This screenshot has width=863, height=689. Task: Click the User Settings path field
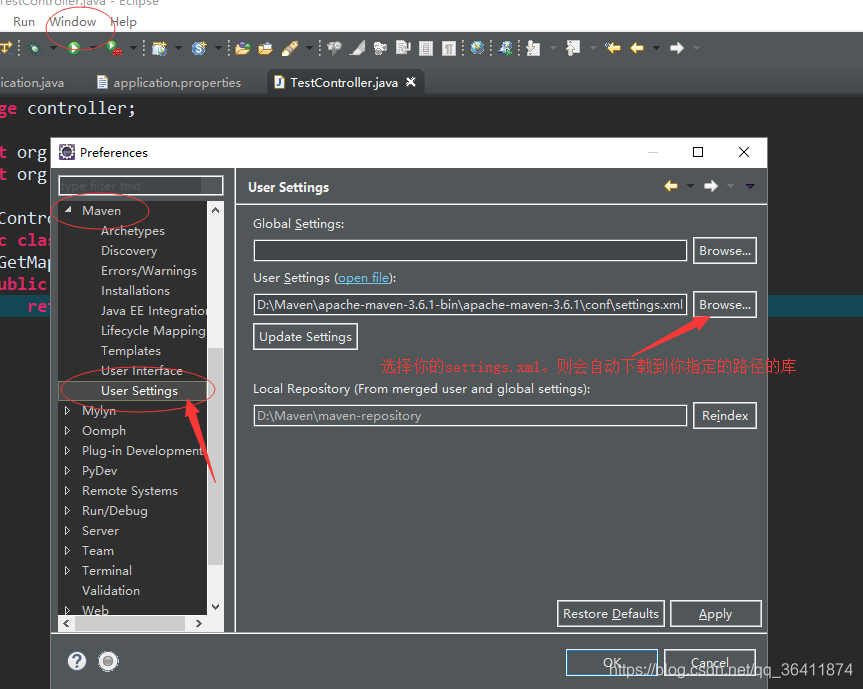(x=470, y=305)
